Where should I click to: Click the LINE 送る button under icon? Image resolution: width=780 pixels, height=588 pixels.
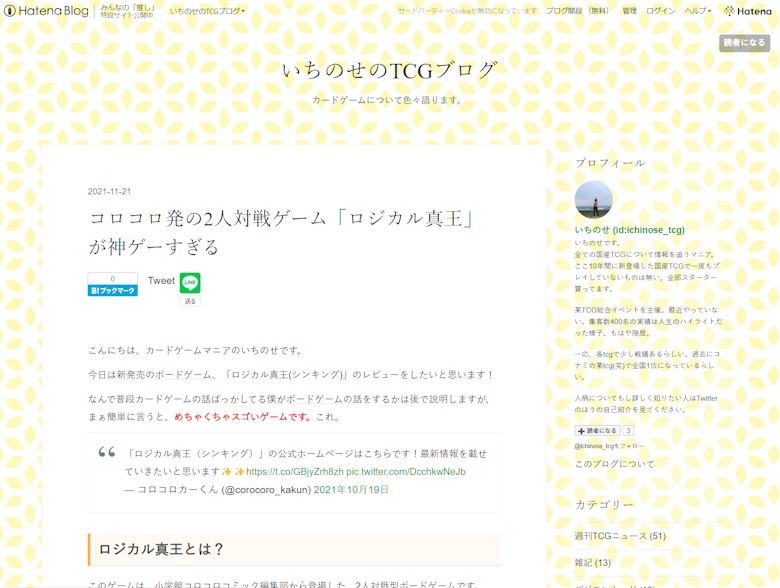pyautogui.click(x=190, y=301)
